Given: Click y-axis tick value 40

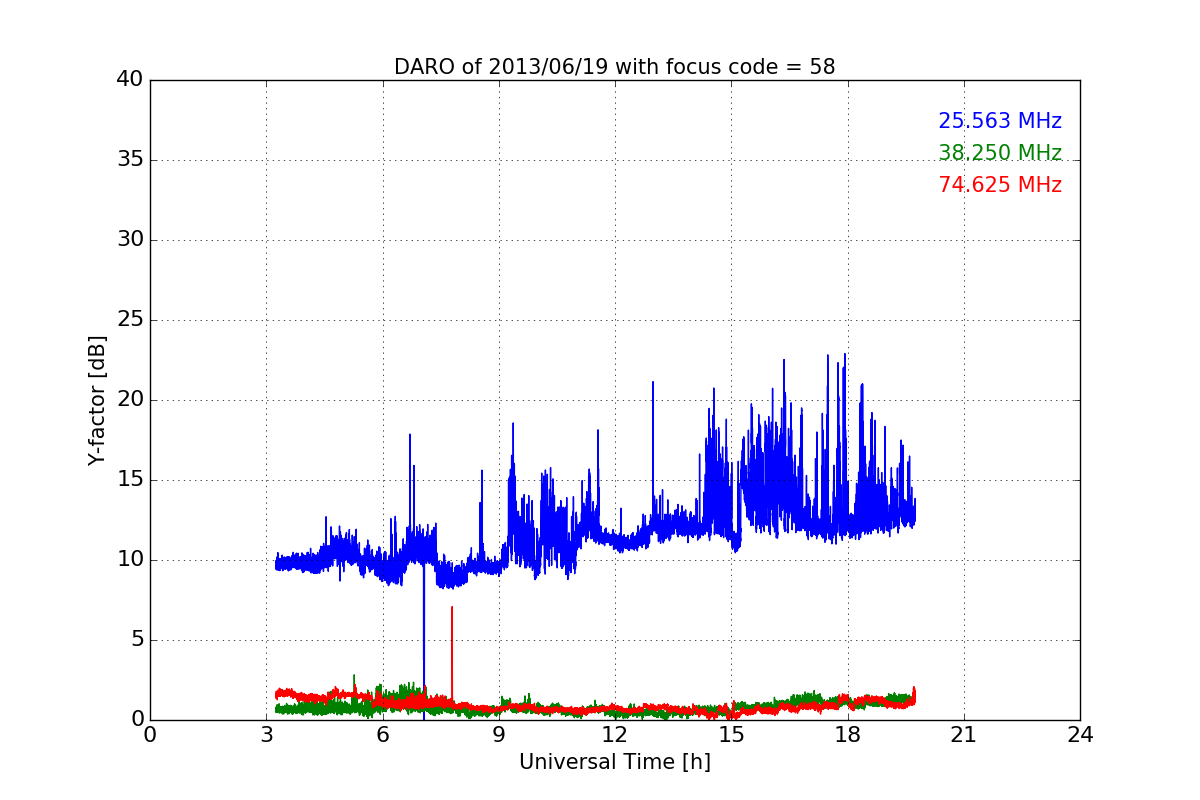Looking at the screenshot, I should pyautogui.click(x=130, y=79).
